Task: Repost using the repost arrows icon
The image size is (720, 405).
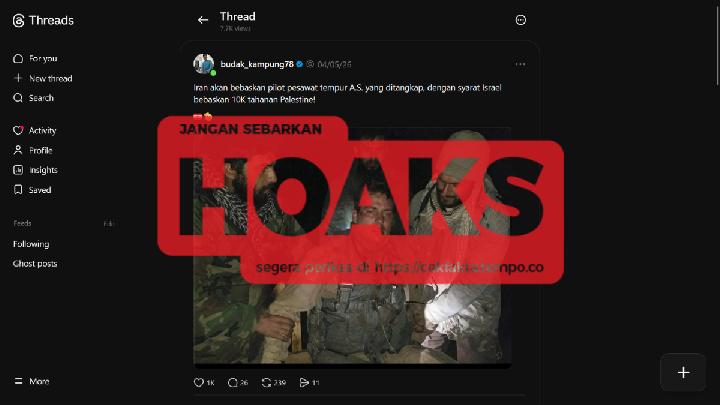Action: [x=266, y=382]
